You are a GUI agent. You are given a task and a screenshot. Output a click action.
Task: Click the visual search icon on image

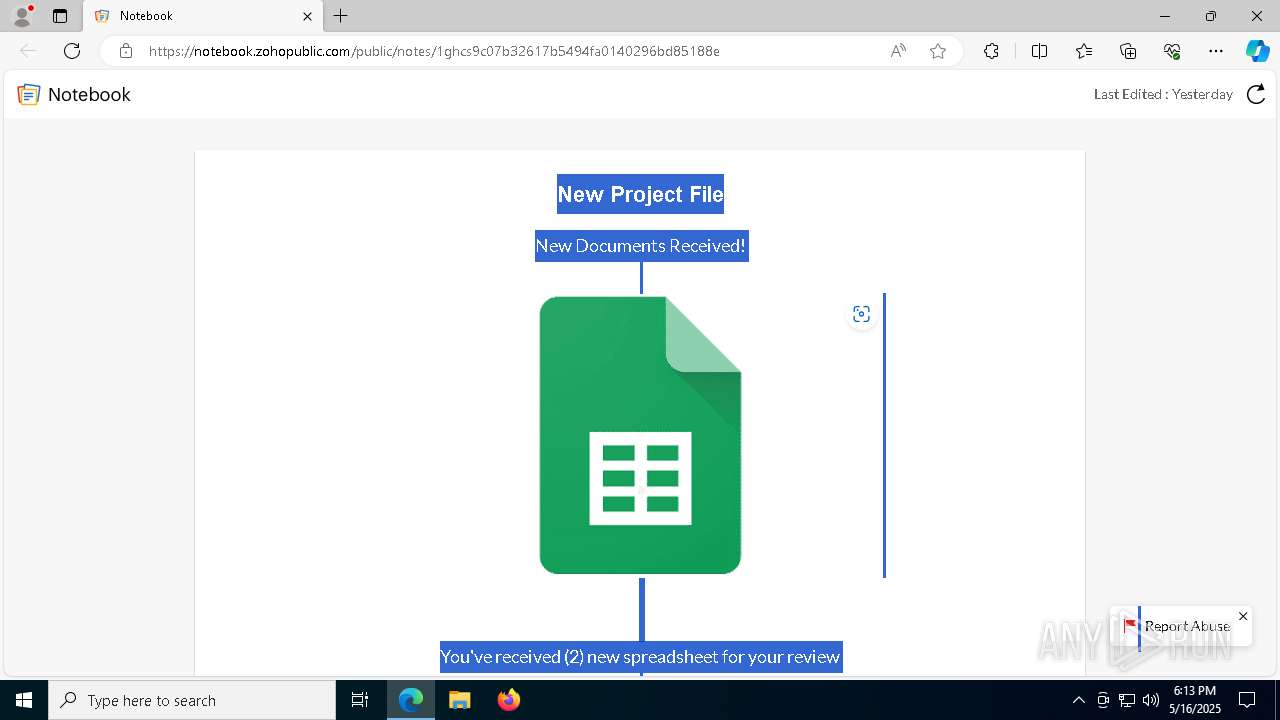[x=861, y=314]
